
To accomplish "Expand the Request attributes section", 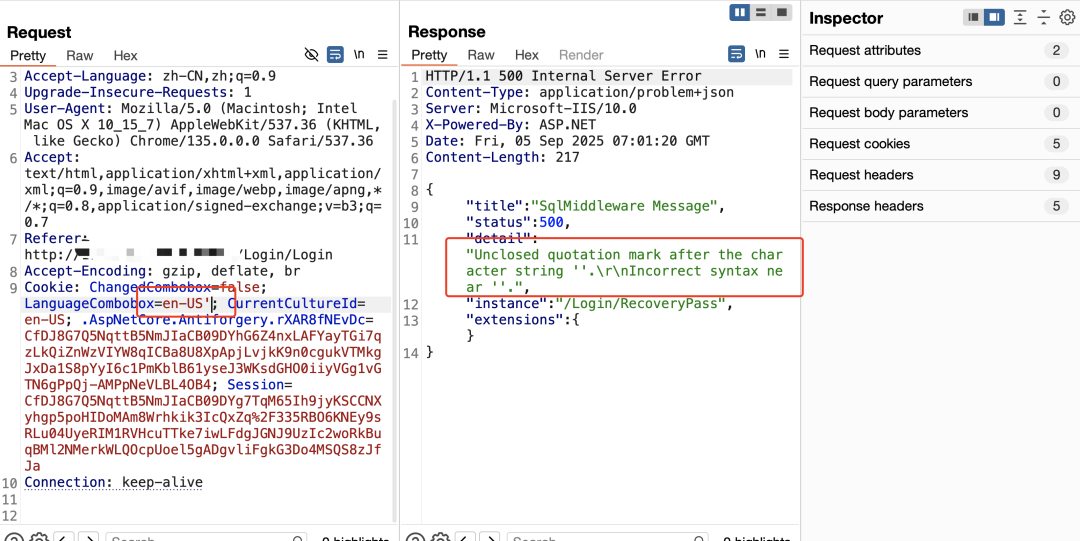I will coord(941,50).
